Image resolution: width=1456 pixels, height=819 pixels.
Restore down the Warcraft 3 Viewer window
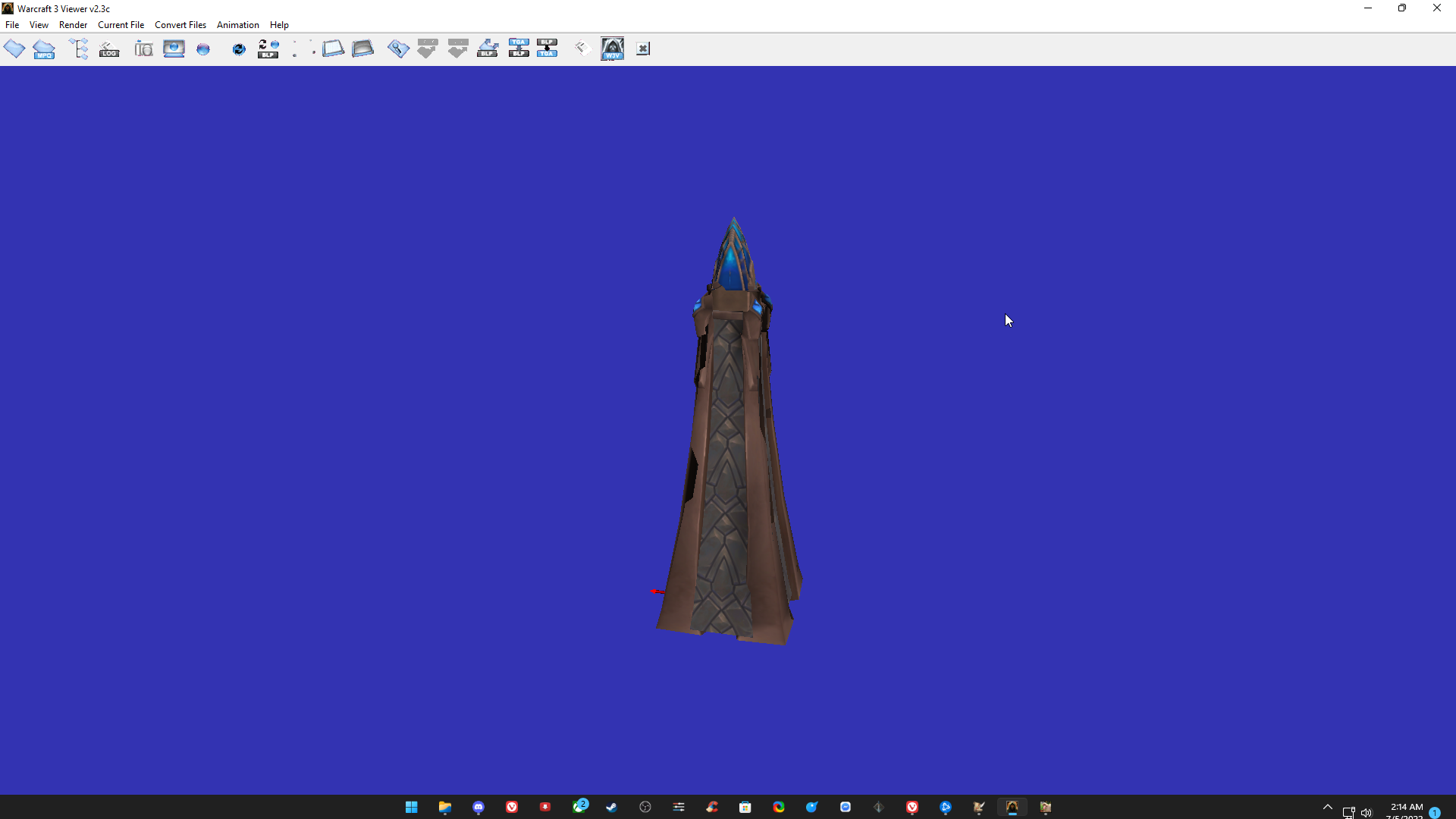click(1402, 8)
